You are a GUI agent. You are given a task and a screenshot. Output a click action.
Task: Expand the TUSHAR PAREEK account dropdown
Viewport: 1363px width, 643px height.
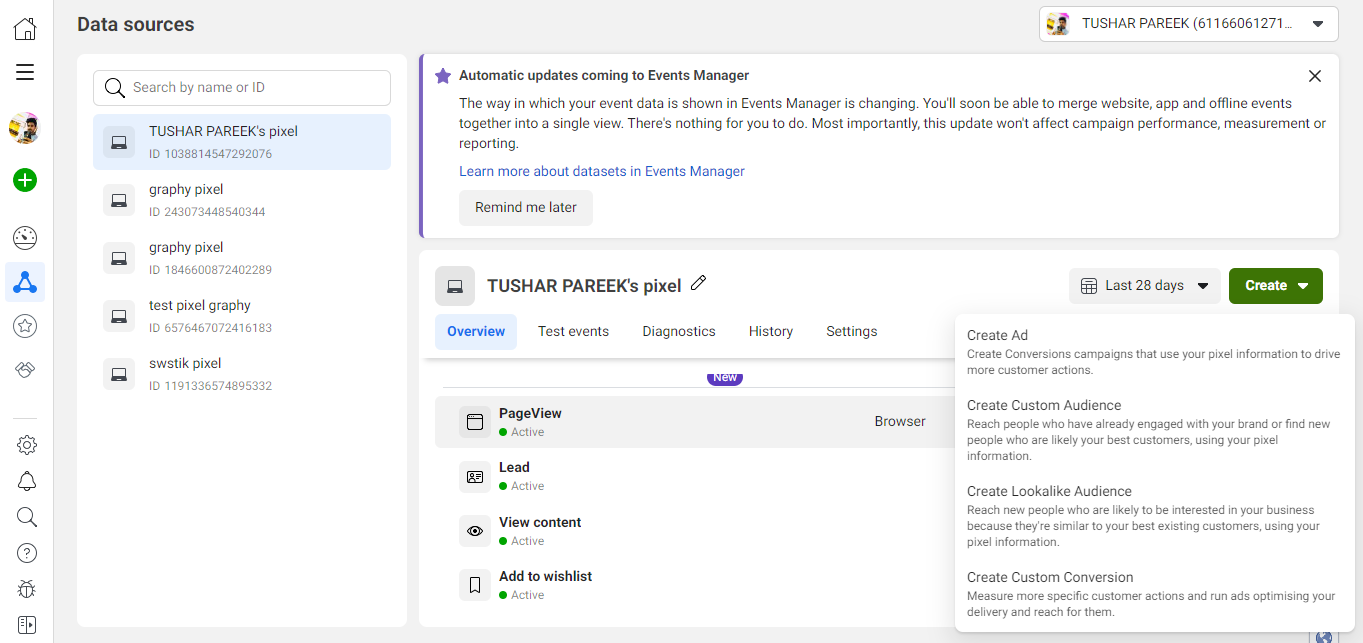[1188, 24]
